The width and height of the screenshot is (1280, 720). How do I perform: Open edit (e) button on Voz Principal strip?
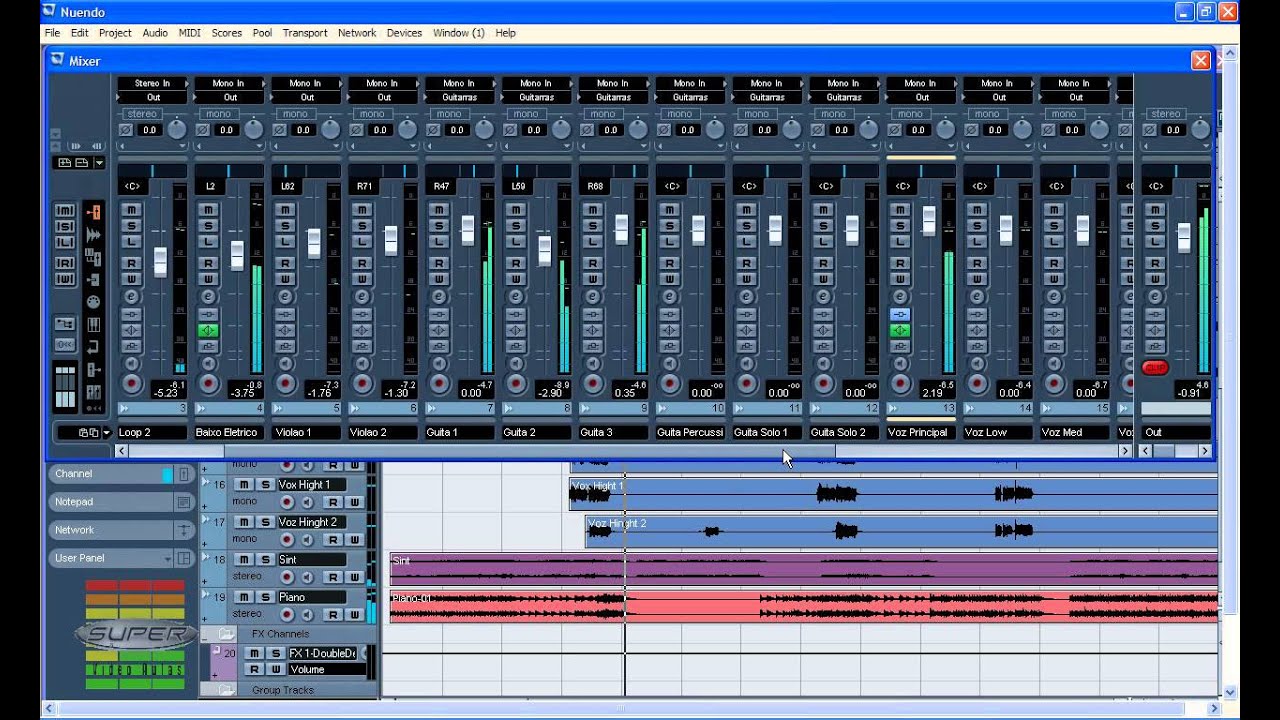click(900, 296)
